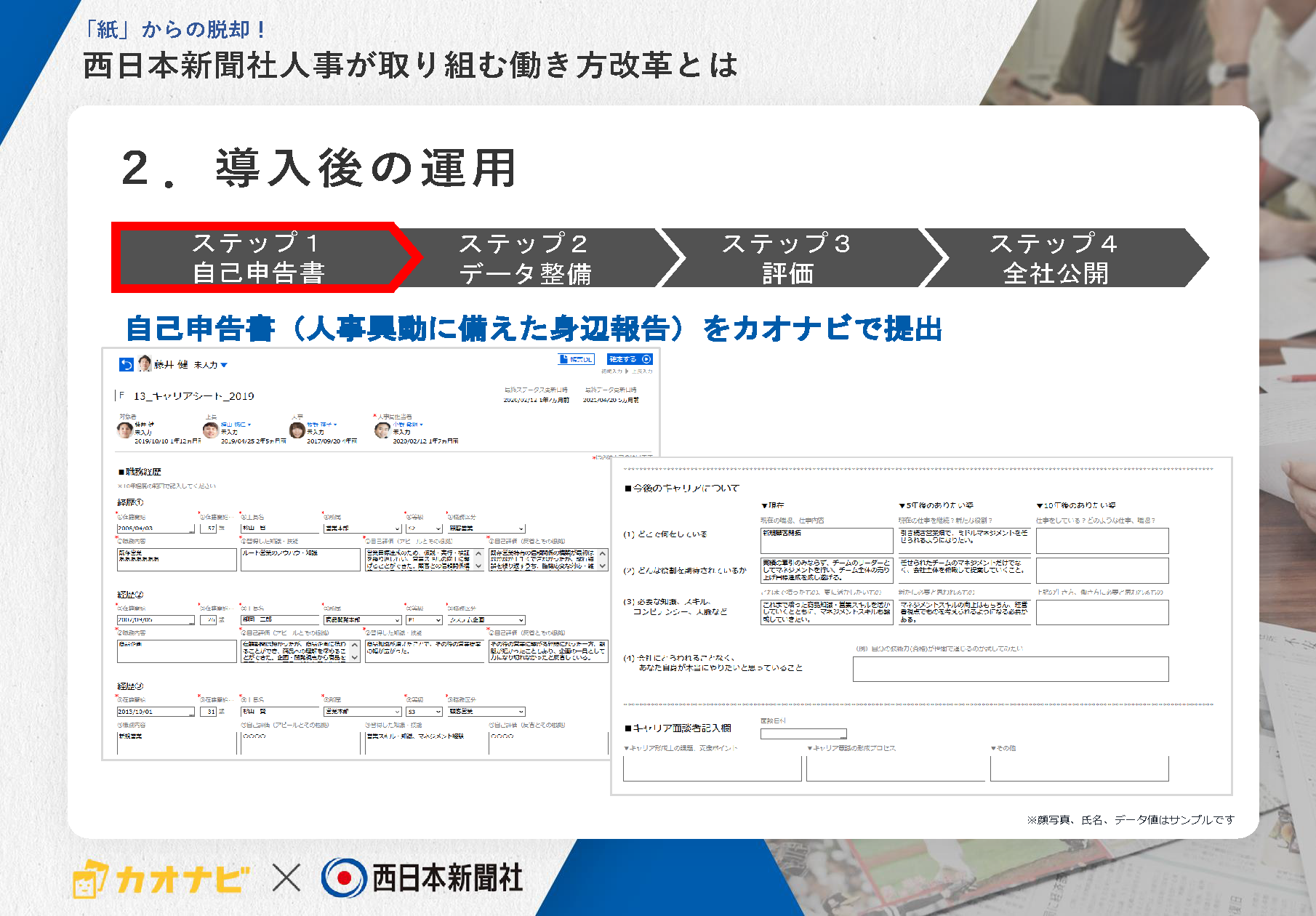
Task: Click the ■今後のキャリアについて heading
Action: (682, 488)
